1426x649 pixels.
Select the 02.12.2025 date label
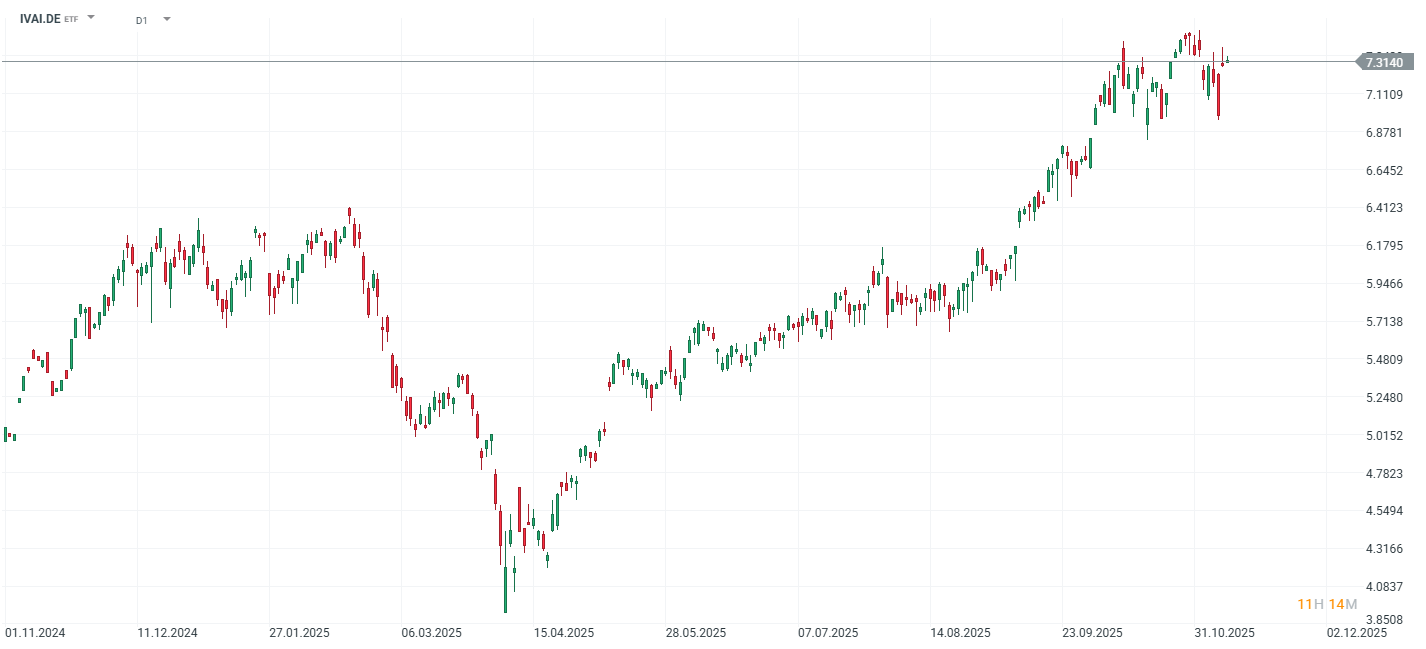pyautogui.click(x=1359, y=632)
